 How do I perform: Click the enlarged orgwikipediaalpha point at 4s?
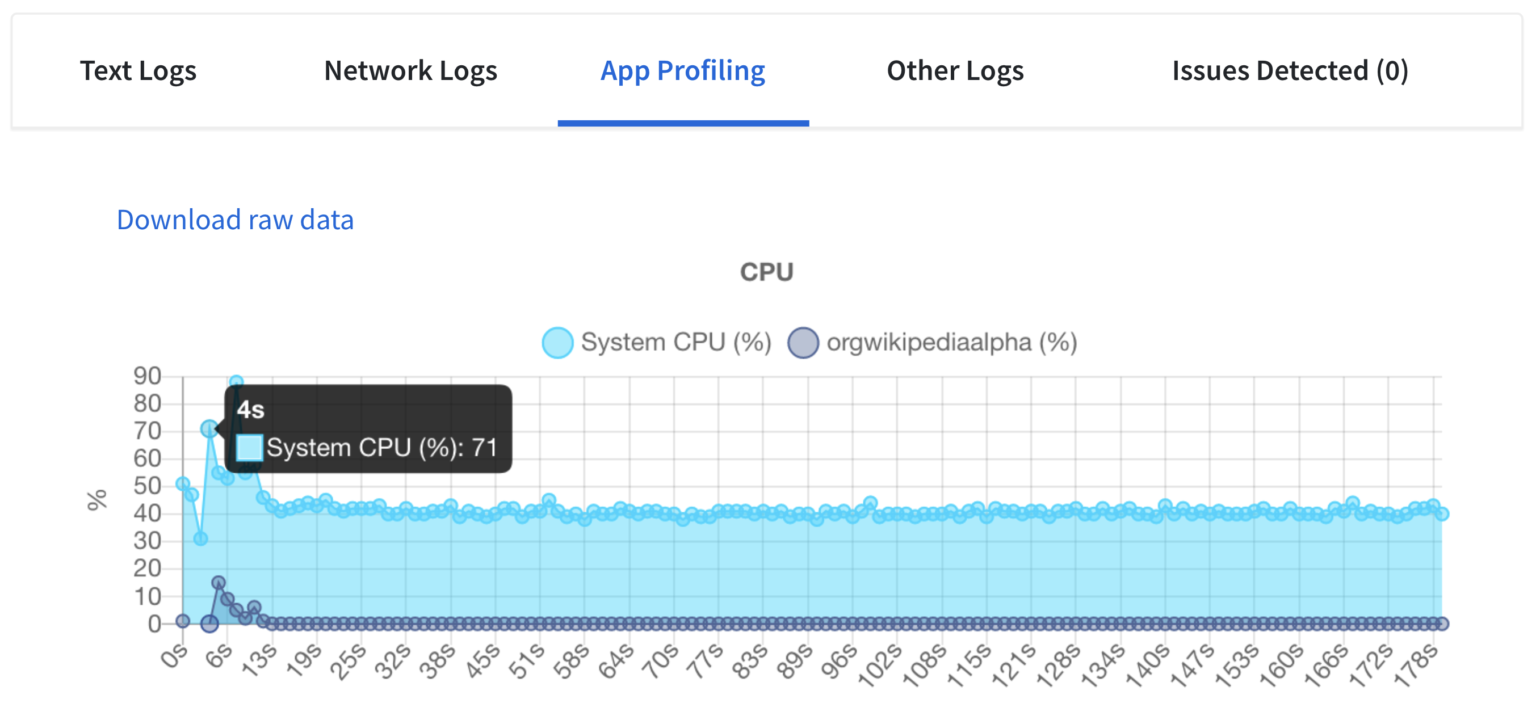click(209, 623)
